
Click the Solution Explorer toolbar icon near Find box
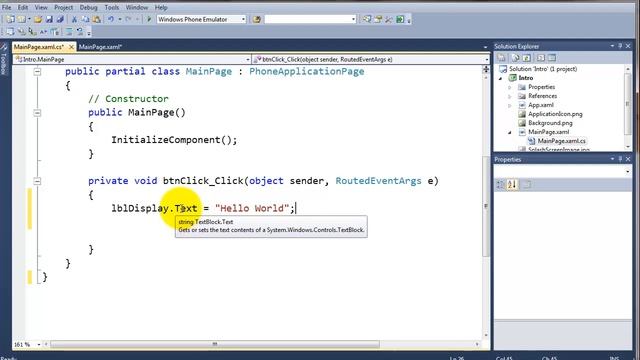[x=367, y=19]
